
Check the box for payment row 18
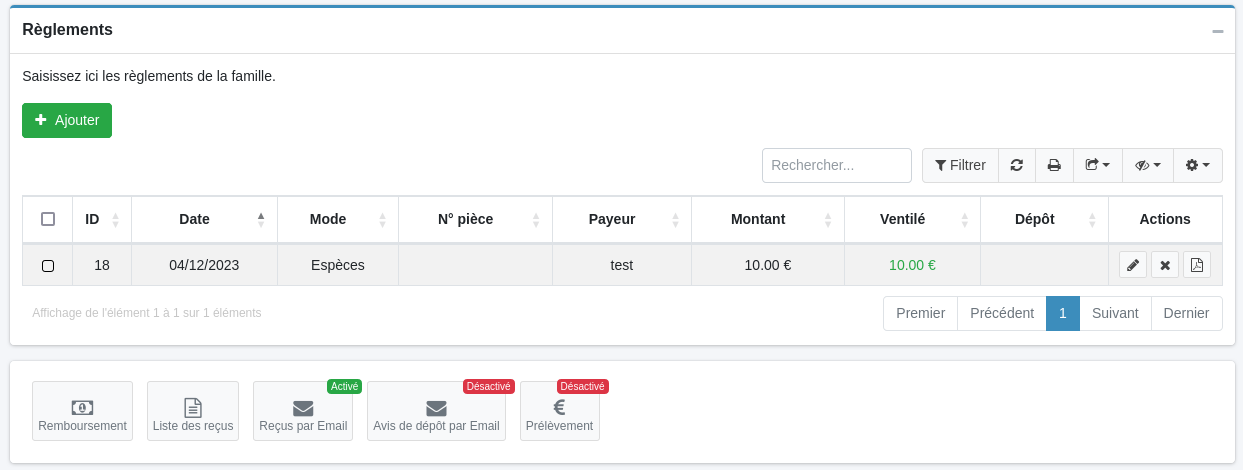pyautogui.click(x=48, y=266)
